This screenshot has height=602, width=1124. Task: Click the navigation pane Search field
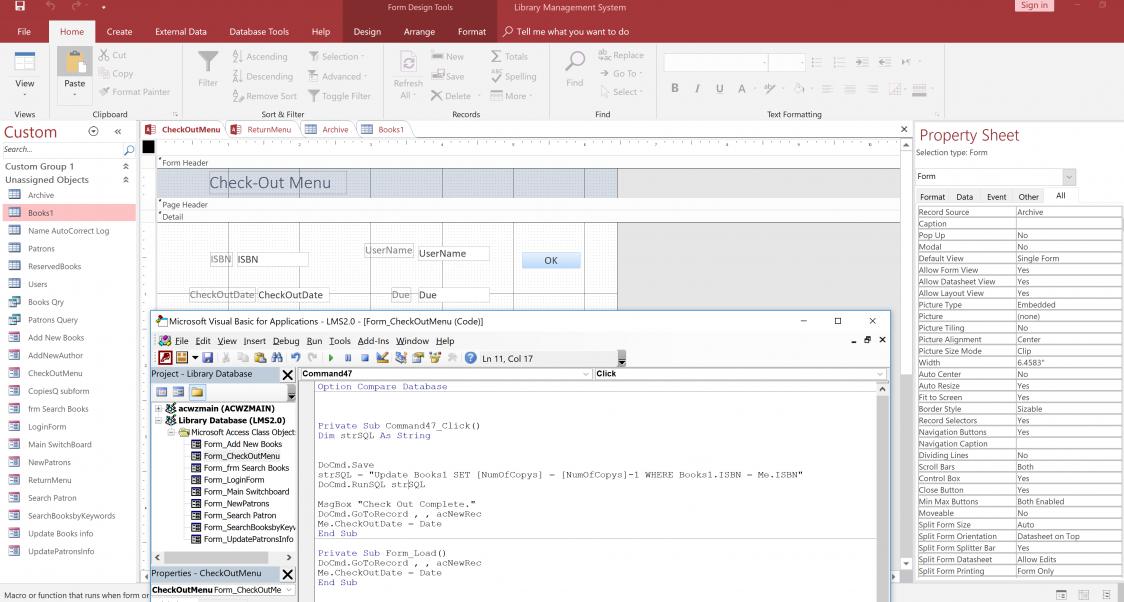tap(62, 150)
